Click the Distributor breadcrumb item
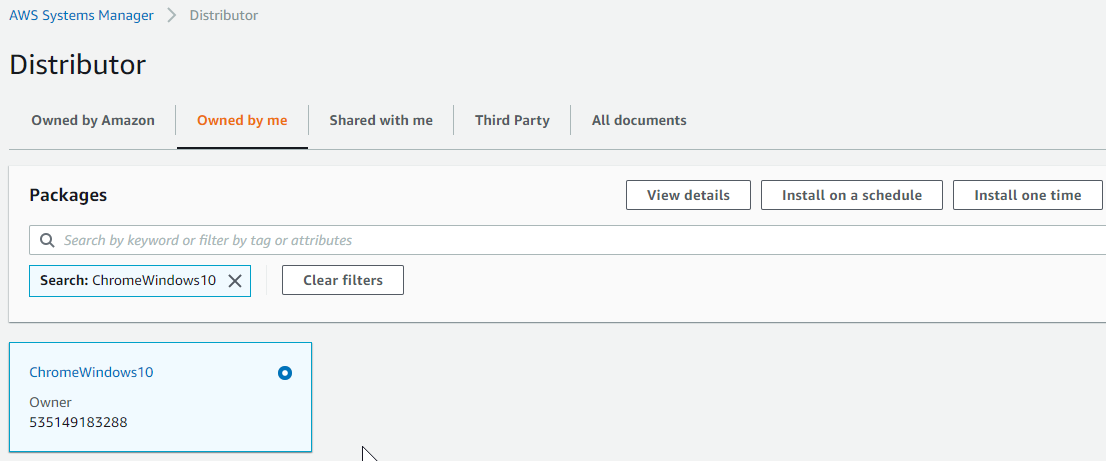This screenshot has height=461, width=1106. 223,16
